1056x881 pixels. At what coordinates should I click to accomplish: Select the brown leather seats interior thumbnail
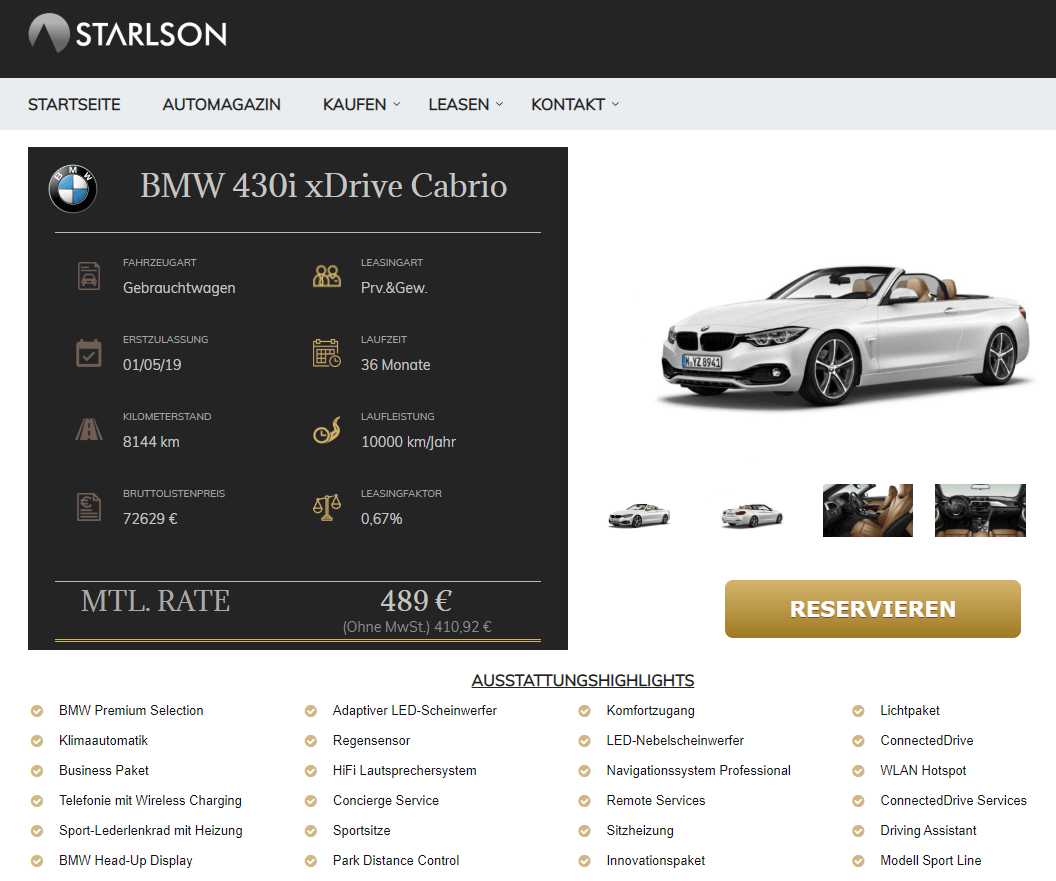(867, 510)
